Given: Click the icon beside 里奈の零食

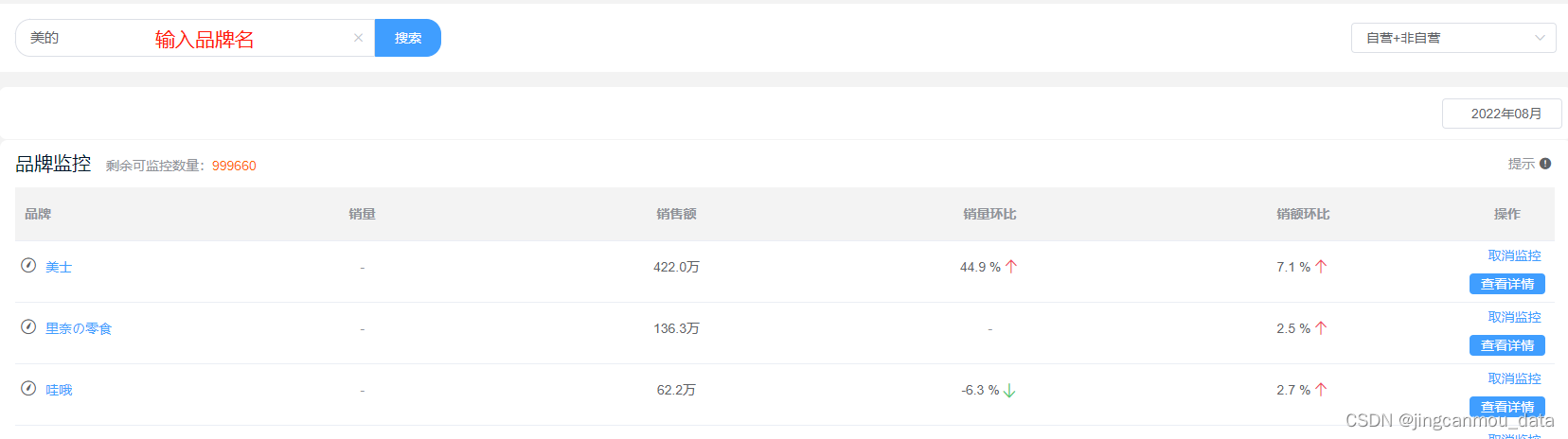Looking at the screenshot, I should tap(28, 327).
